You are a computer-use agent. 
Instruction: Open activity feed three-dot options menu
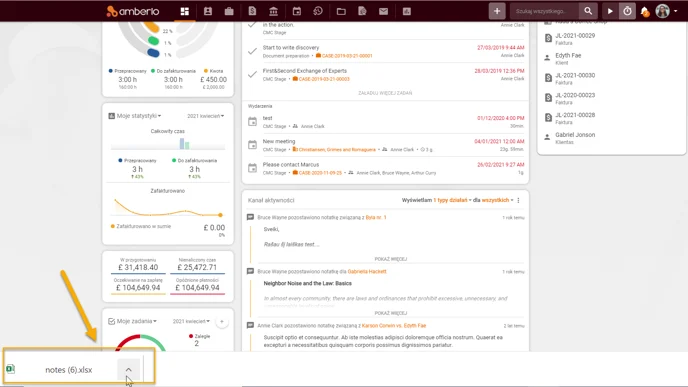(x=518, y=200)
